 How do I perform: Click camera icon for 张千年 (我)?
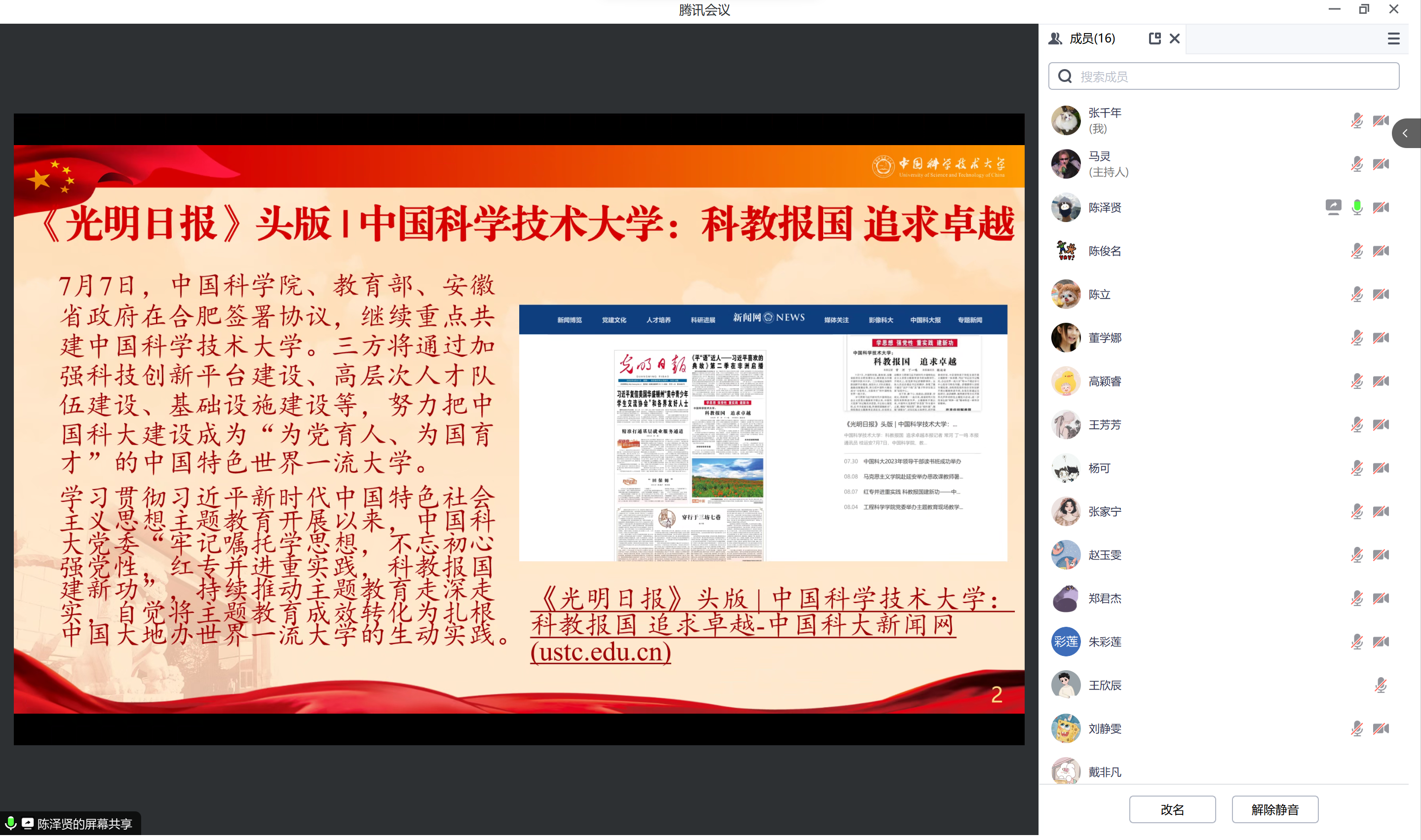[1380, 120]
